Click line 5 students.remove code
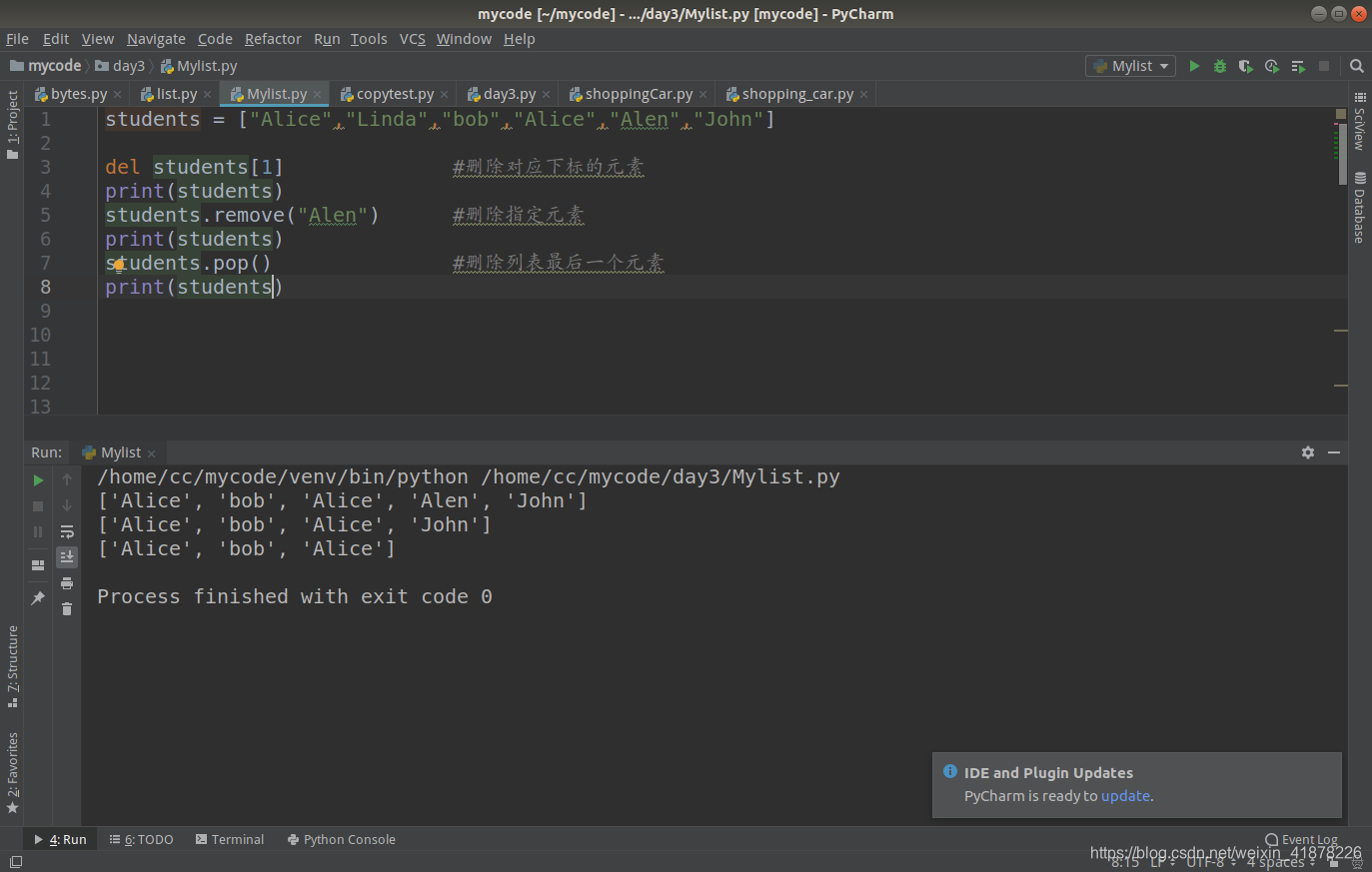Image resolution: width=1372 pixels, height=872 pixels. click(x=242, y=215)
